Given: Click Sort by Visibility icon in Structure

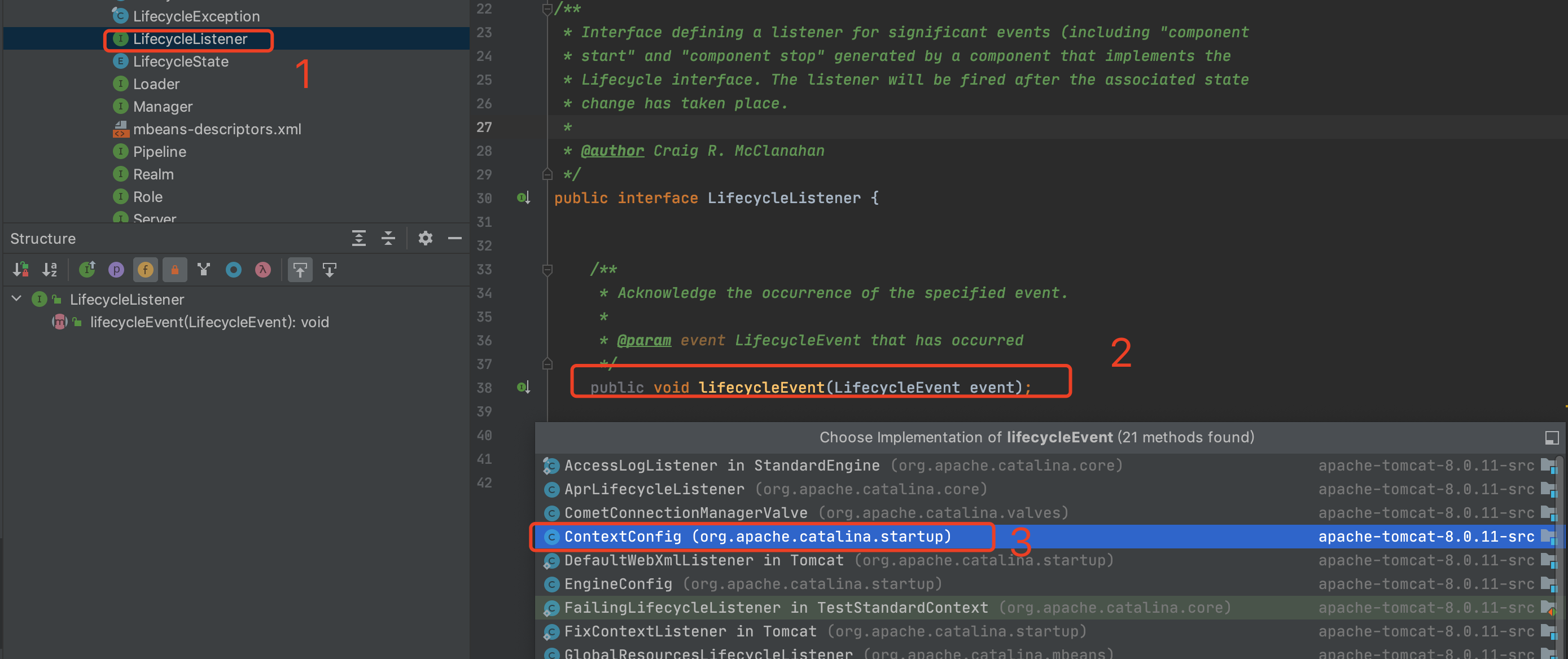Looking at the screenshot, I should coord(21,270).
